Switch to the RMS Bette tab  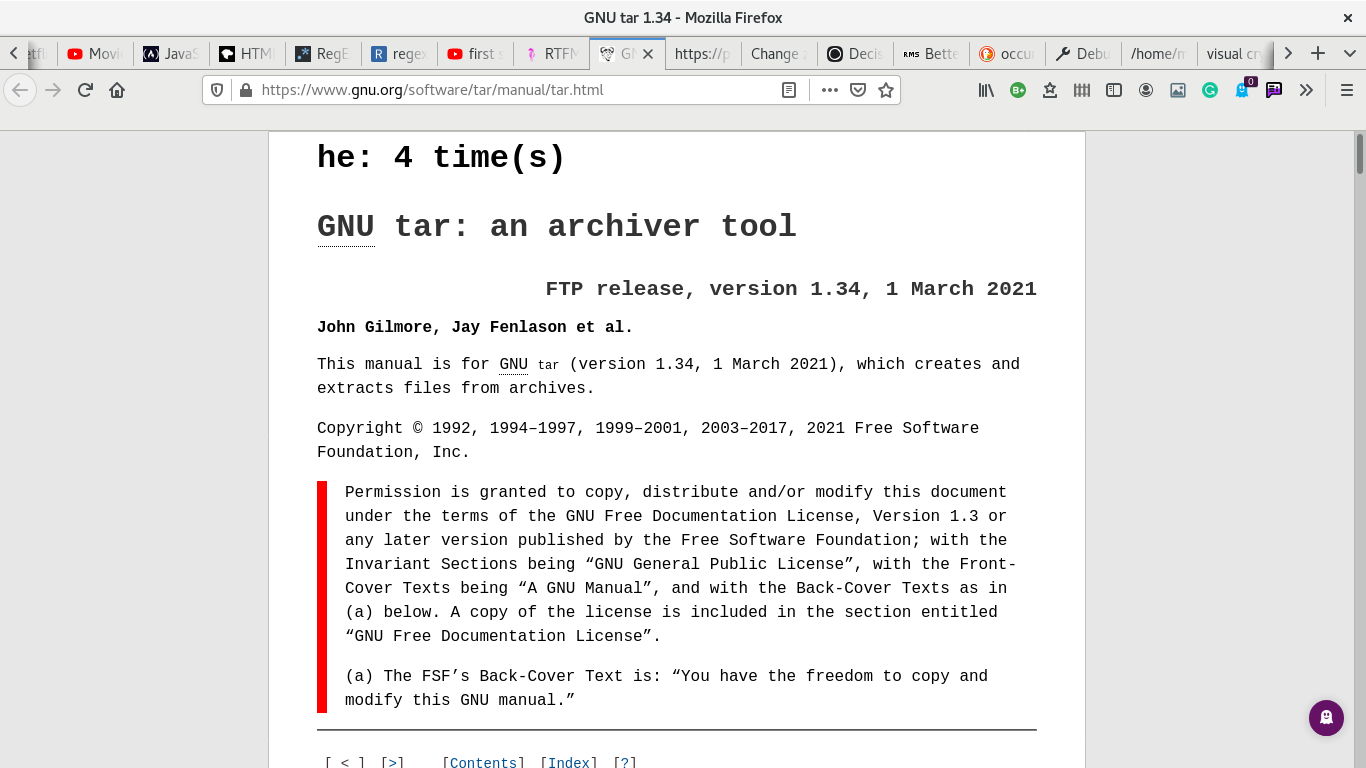click(931, 54)
